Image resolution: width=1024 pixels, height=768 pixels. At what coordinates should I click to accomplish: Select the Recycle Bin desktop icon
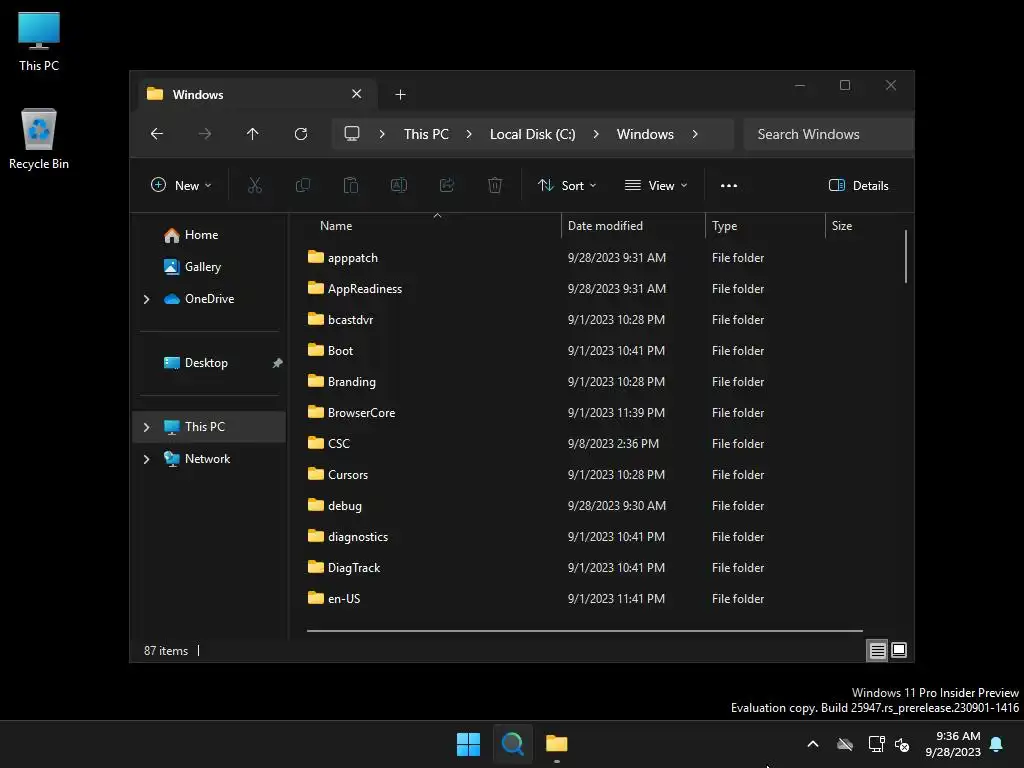[x=39, y=139]
